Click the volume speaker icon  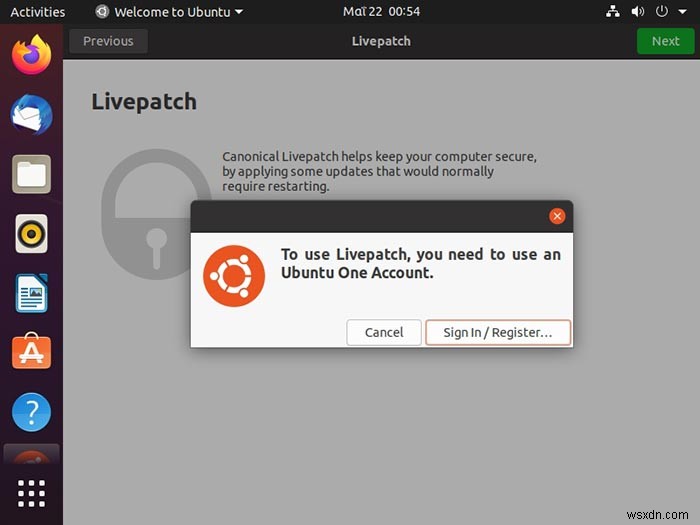[x=637, y=12]
